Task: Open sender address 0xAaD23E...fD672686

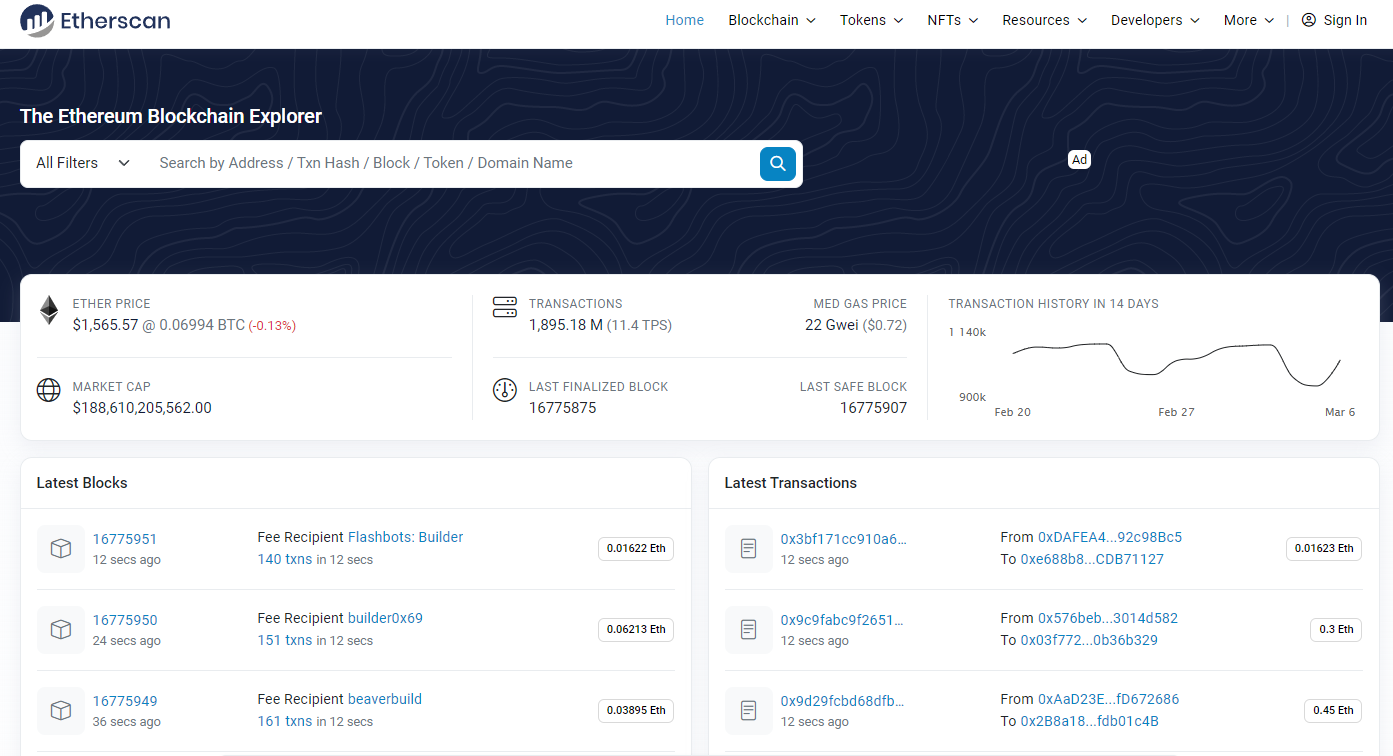Action: tap(1109, 699)
